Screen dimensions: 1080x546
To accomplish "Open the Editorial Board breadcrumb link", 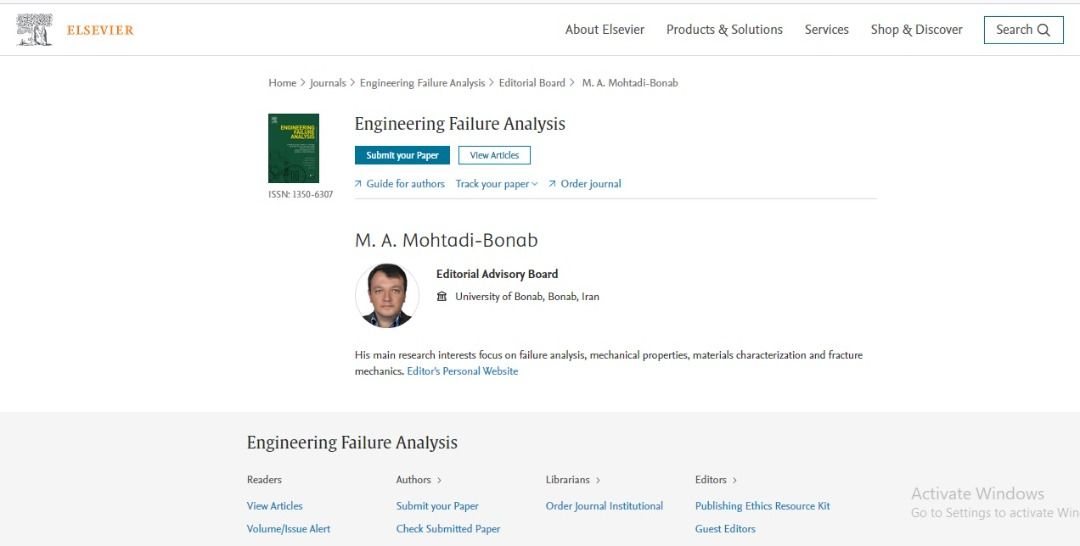I will tap(532, 83).
